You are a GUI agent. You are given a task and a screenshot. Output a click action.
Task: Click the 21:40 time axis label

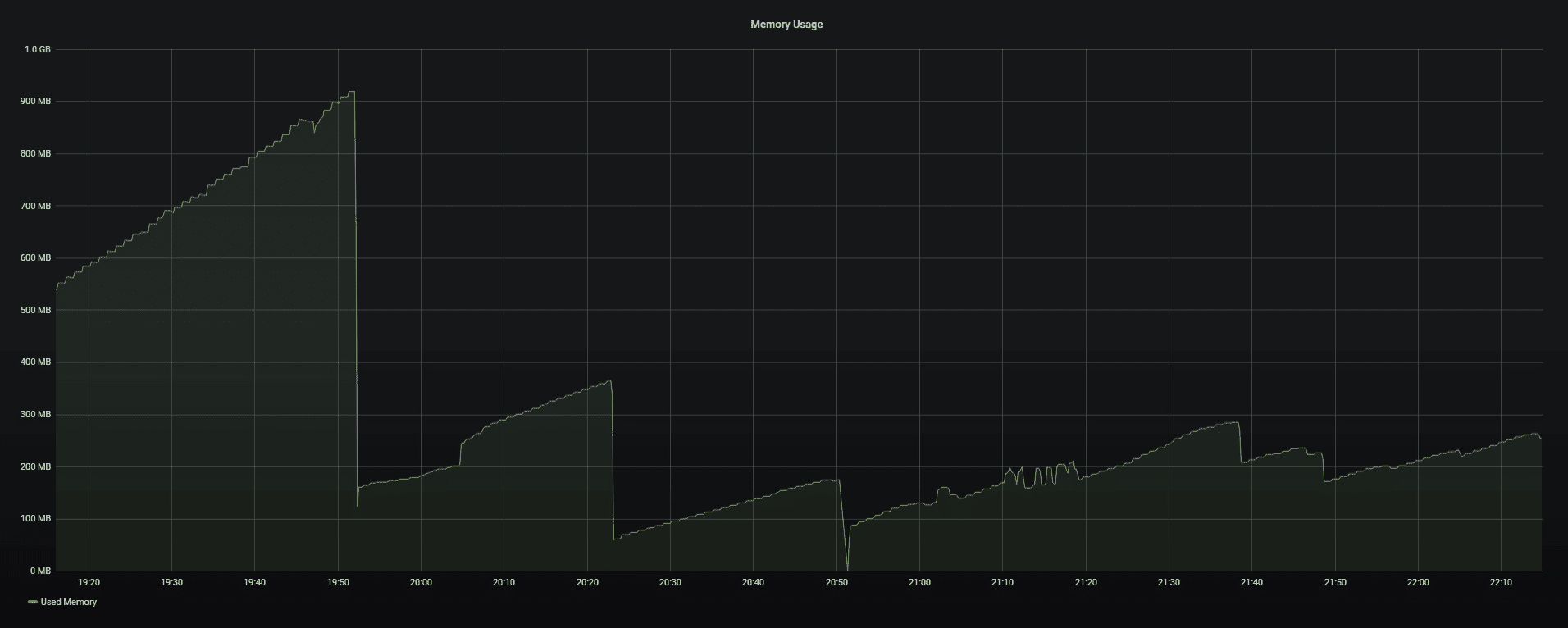click(1251, 583)
